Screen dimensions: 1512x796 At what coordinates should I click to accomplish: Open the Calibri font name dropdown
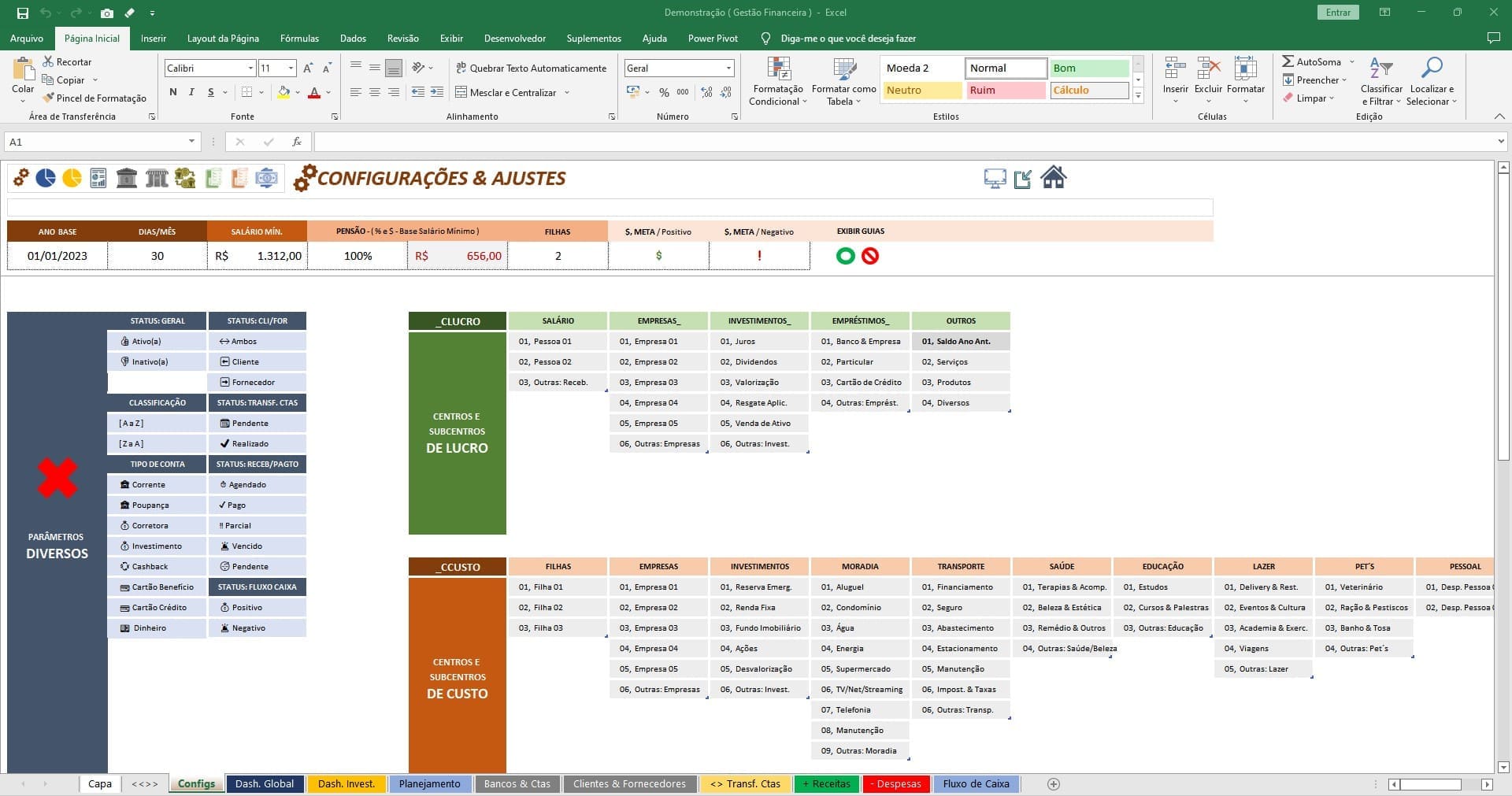[x=250, y=68]
